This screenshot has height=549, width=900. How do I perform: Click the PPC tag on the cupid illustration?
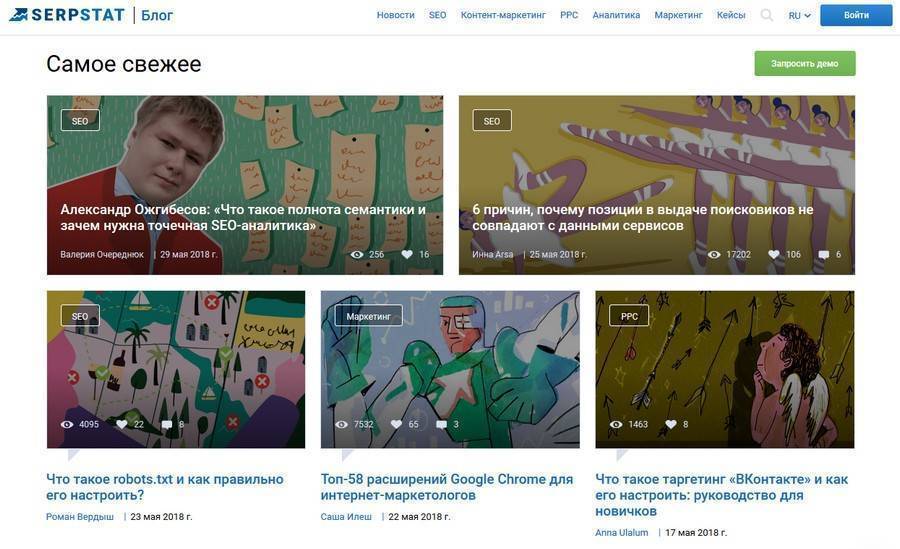point(629,316)
